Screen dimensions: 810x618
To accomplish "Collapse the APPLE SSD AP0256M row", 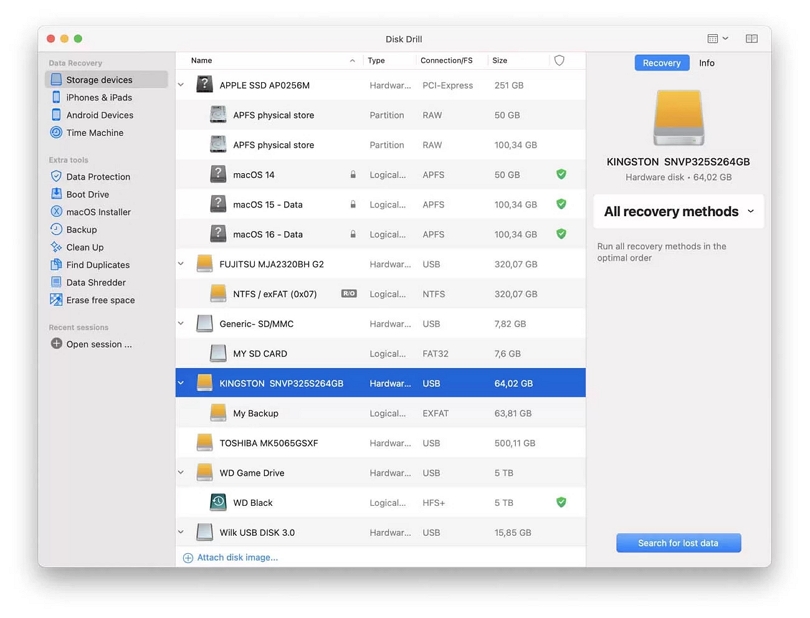I will coord(181,85).
